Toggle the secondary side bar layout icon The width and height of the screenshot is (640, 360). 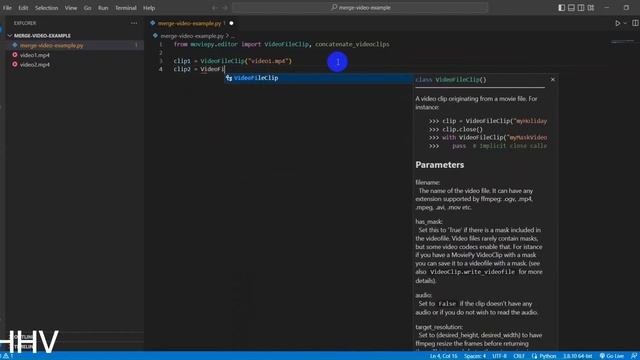(x=581, y=8)
